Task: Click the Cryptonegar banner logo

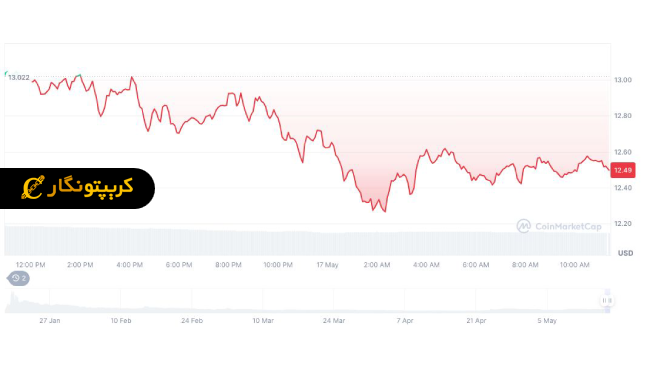Action: 77,188
